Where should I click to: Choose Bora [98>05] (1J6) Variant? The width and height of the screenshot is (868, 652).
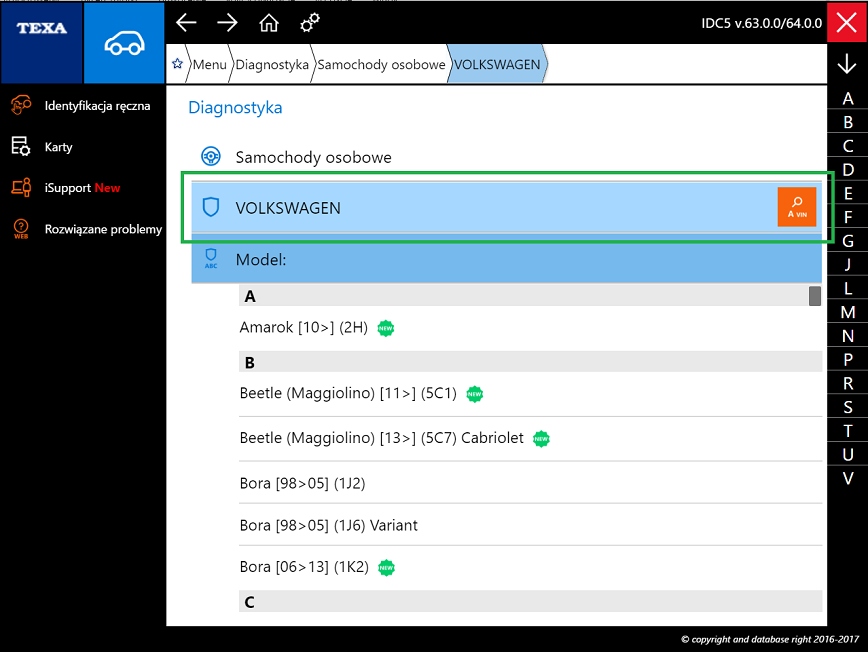[328, 525]
